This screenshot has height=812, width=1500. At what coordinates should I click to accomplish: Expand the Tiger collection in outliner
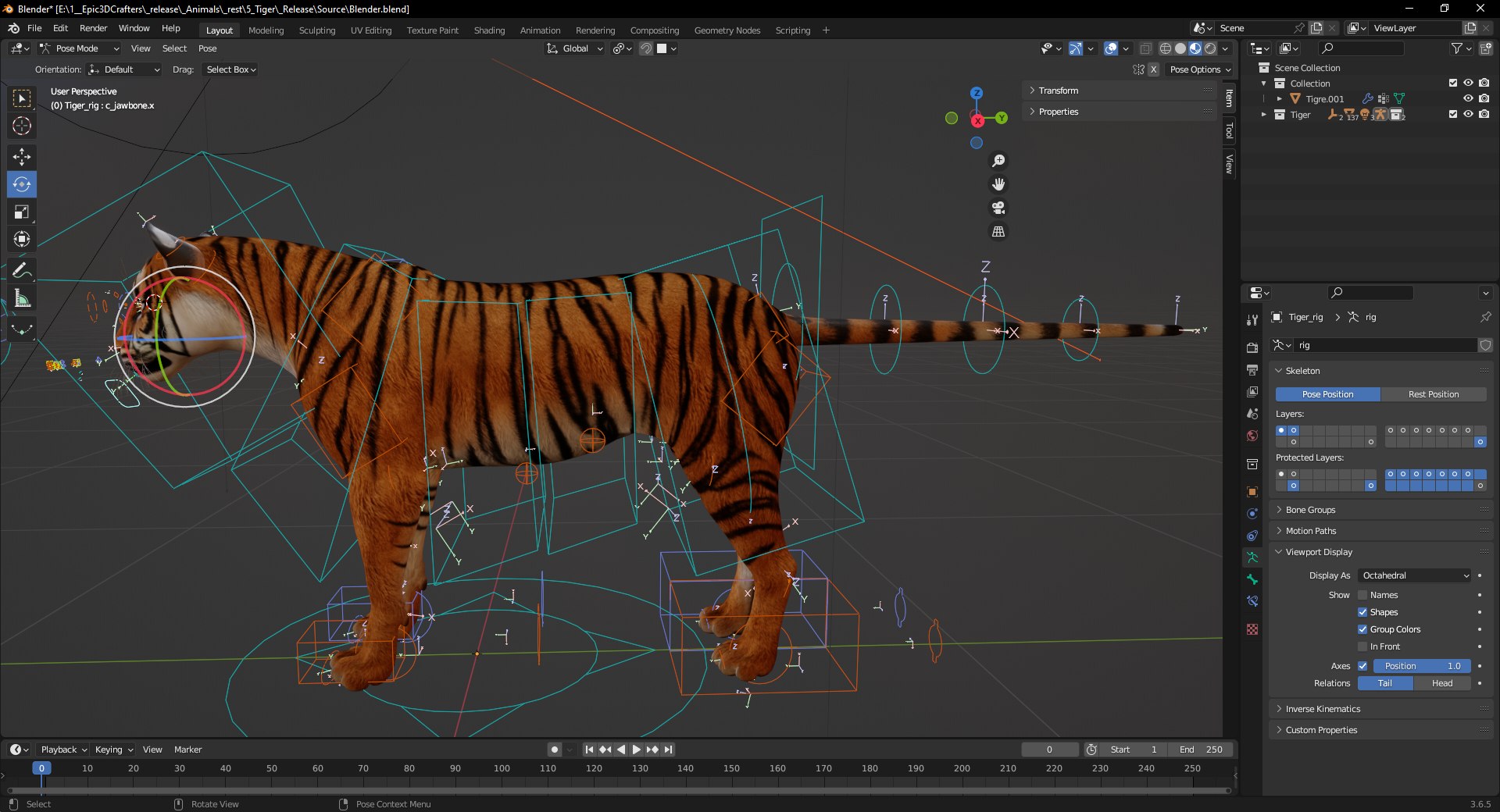coord(1263,115)
